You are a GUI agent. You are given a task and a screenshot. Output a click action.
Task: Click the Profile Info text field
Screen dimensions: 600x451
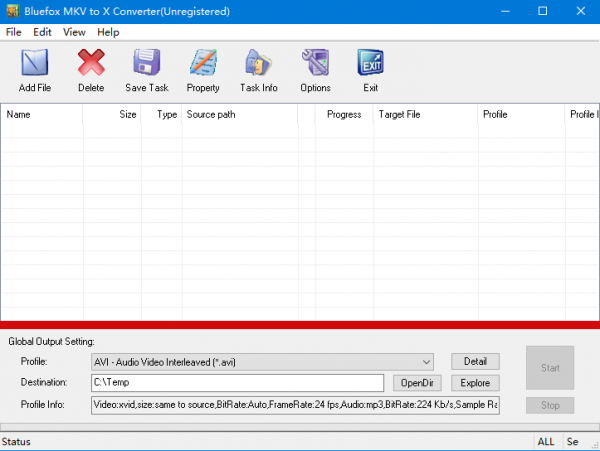click(294, 405)
